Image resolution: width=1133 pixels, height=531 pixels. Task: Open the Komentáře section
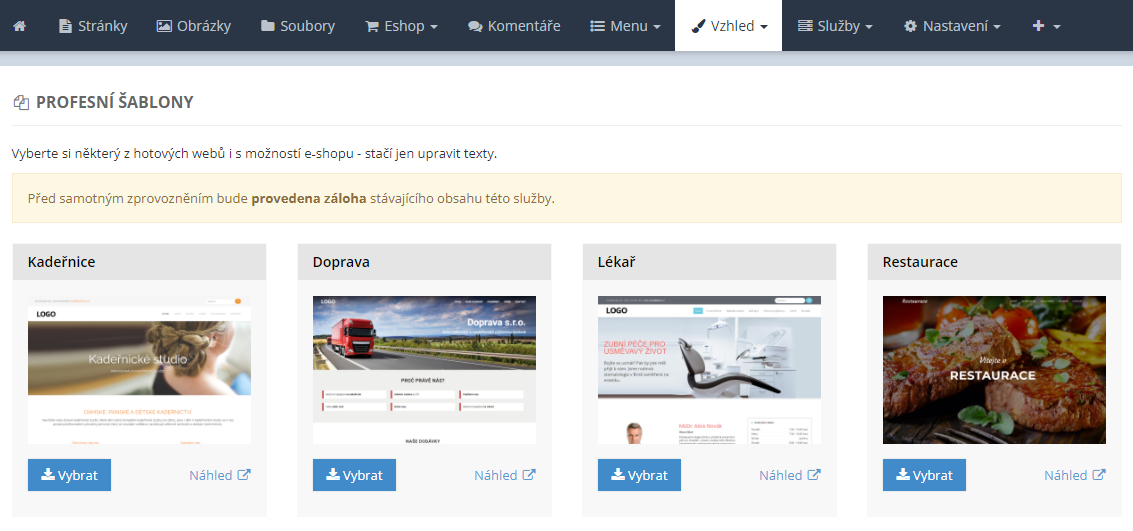coord(514,26)
